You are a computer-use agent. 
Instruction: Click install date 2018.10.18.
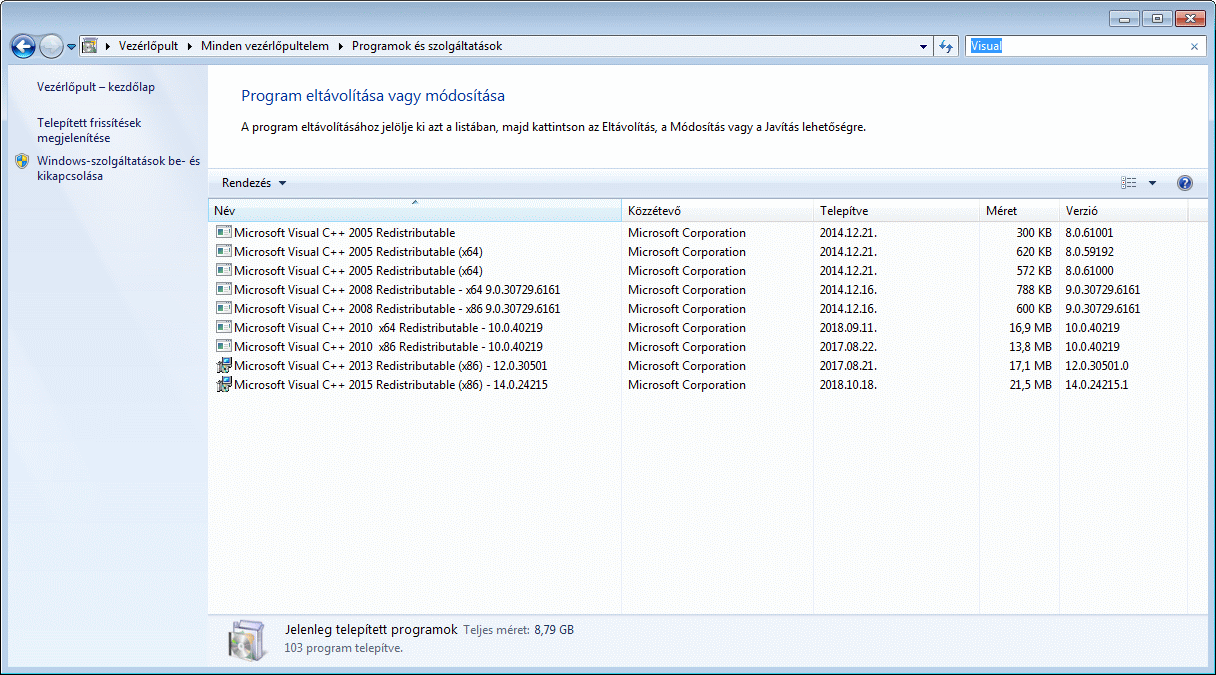click(848, 385)
